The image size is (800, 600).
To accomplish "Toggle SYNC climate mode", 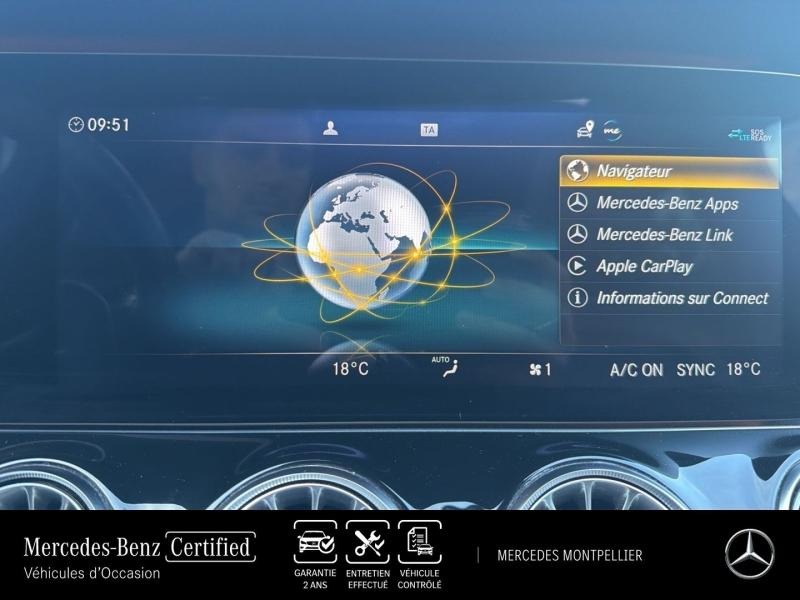I will point(695,370).
